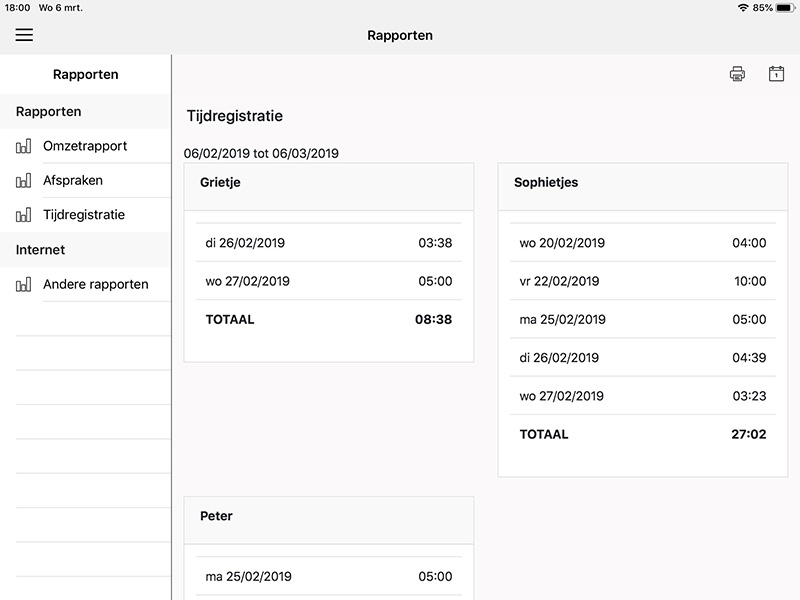Open the calendar date picker

pyautogui.click(x=776, y=74)
